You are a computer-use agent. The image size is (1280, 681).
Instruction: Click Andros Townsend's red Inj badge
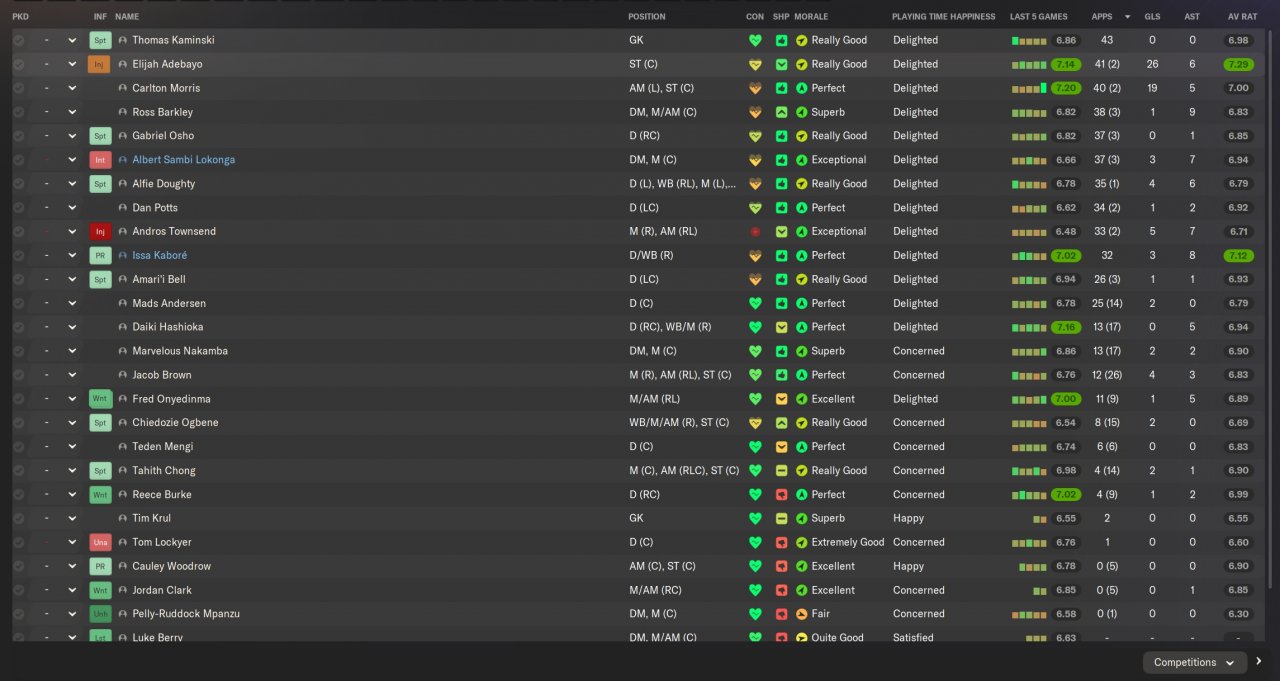(x=100, y=231)
